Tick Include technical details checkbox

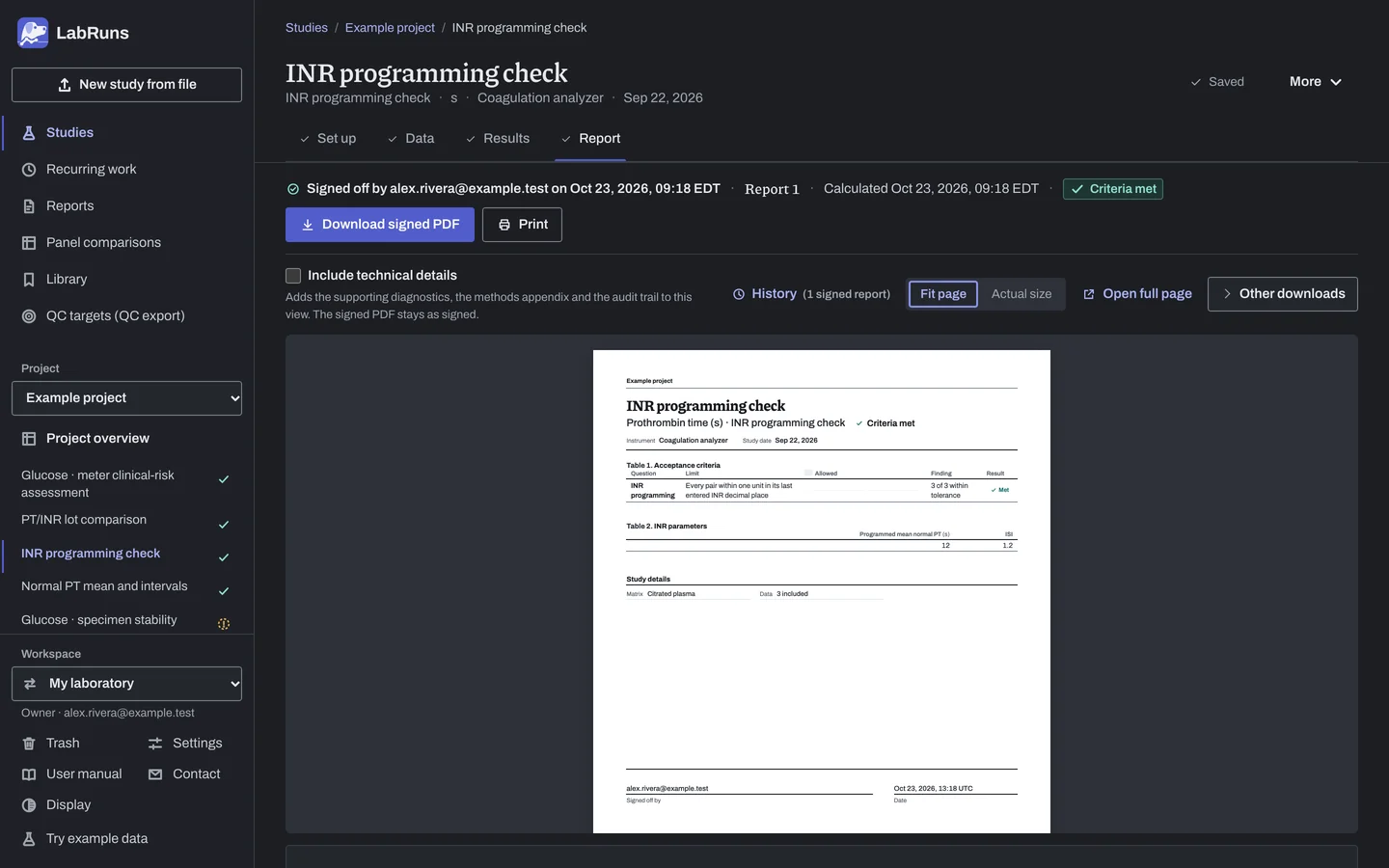coord(293,276)
